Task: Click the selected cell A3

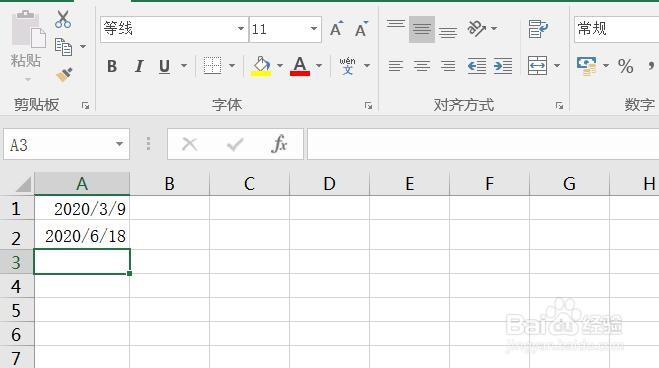Action: [82, 262]
